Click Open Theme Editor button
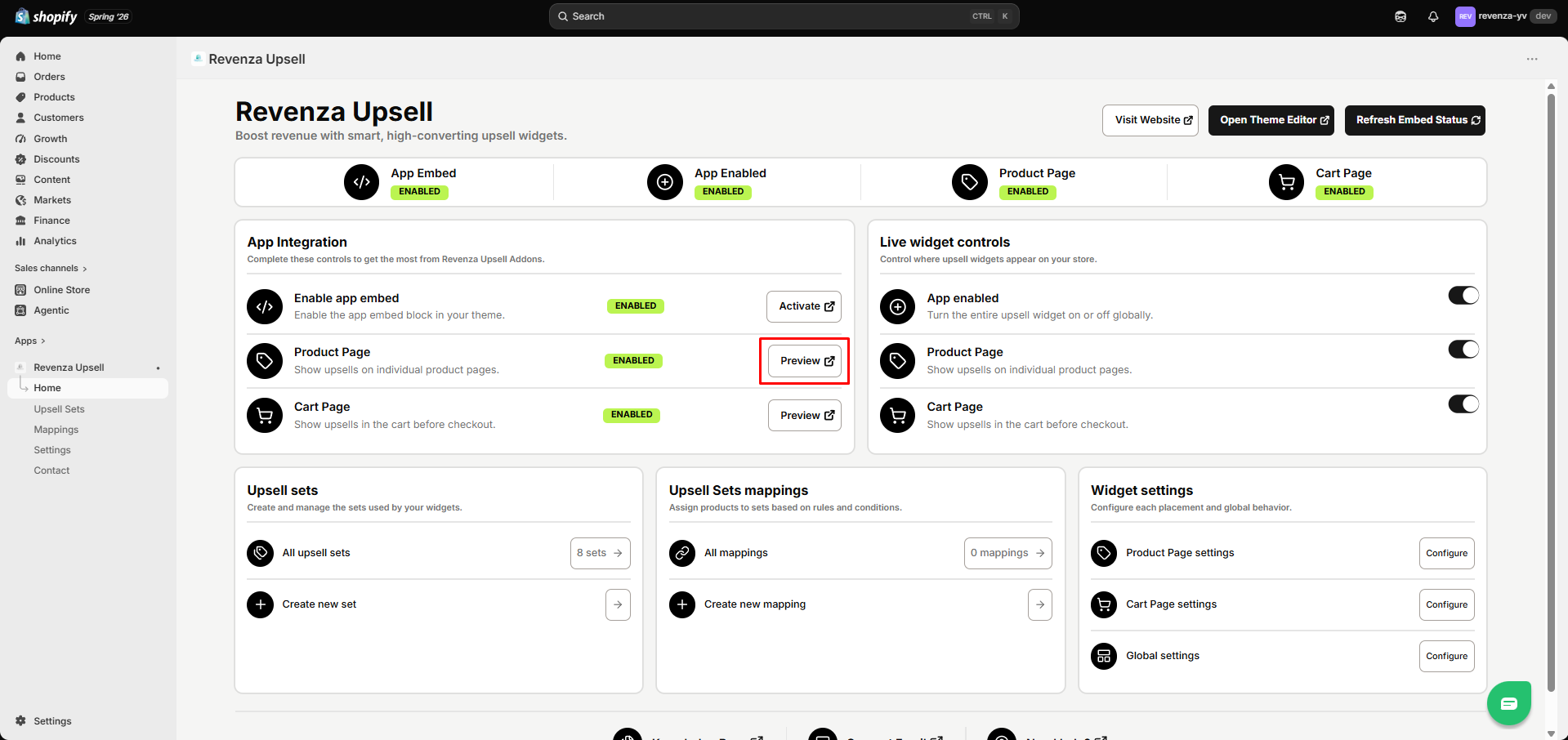This screenshot has height=740, width=1568. 1271,120
